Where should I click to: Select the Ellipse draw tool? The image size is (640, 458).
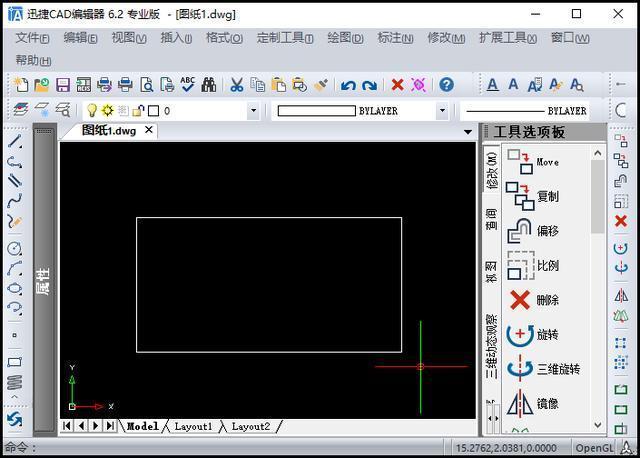pyautogui.click(x=15, y=288)
